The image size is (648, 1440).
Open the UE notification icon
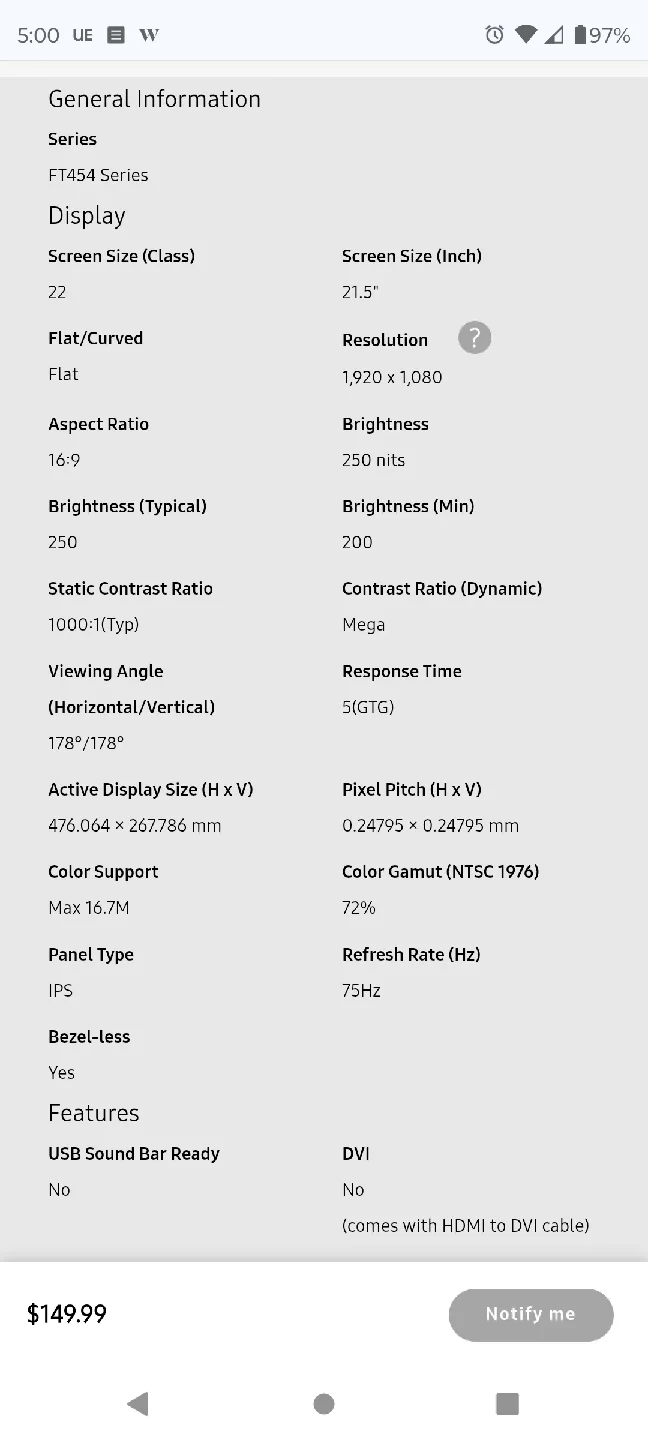pos(82,34)
